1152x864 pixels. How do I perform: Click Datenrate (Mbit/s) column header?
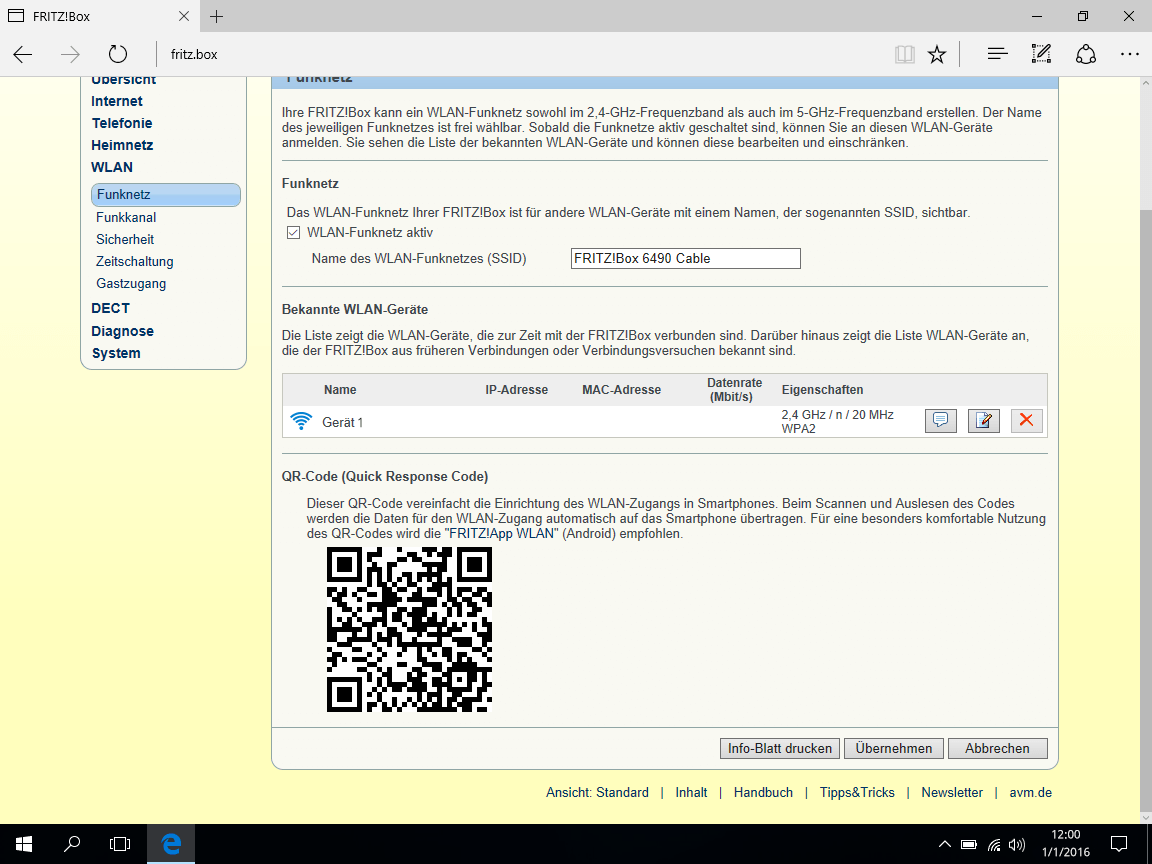coord(734,390)
